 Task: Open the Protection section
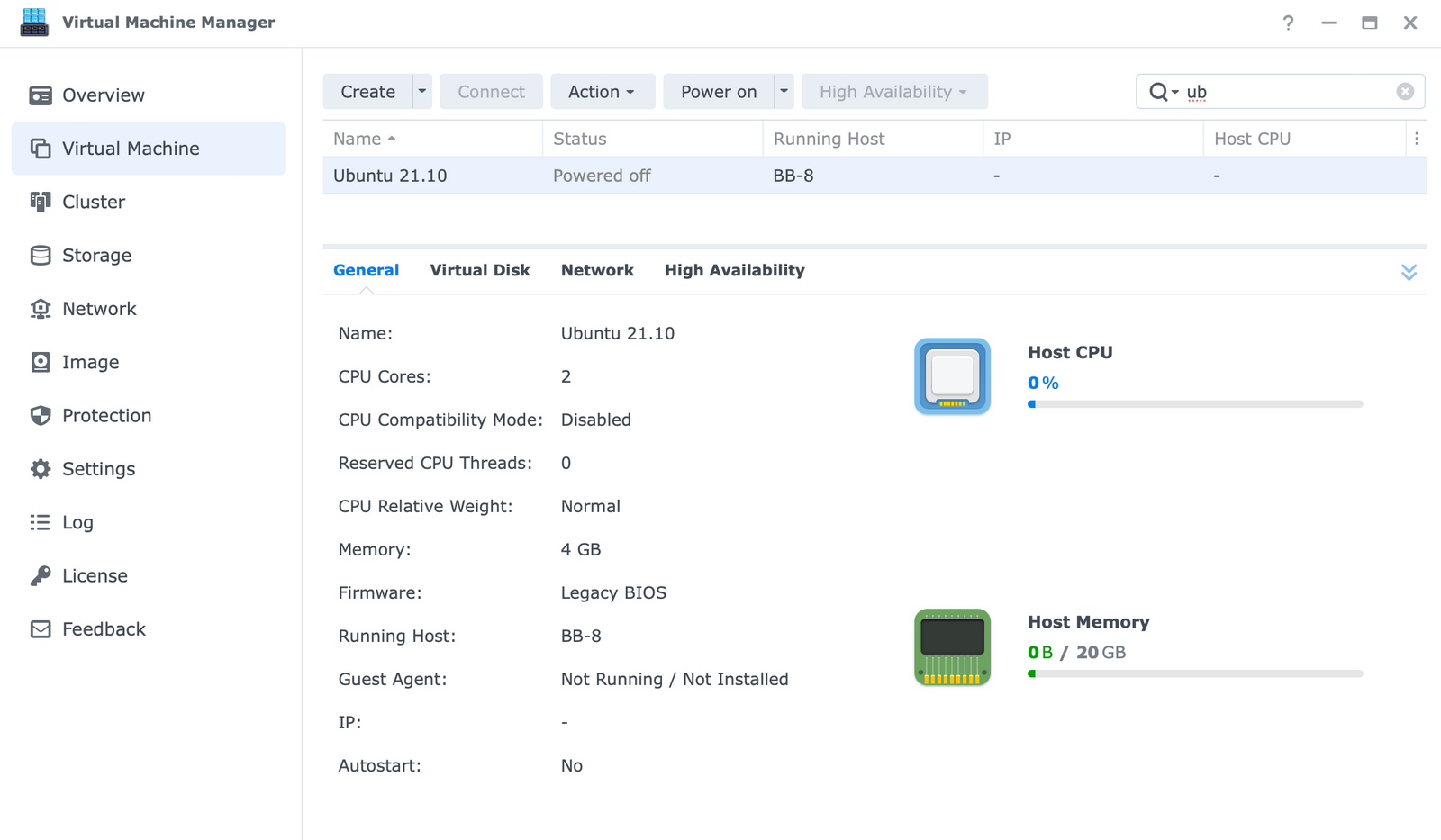click(x=106, y=415)
